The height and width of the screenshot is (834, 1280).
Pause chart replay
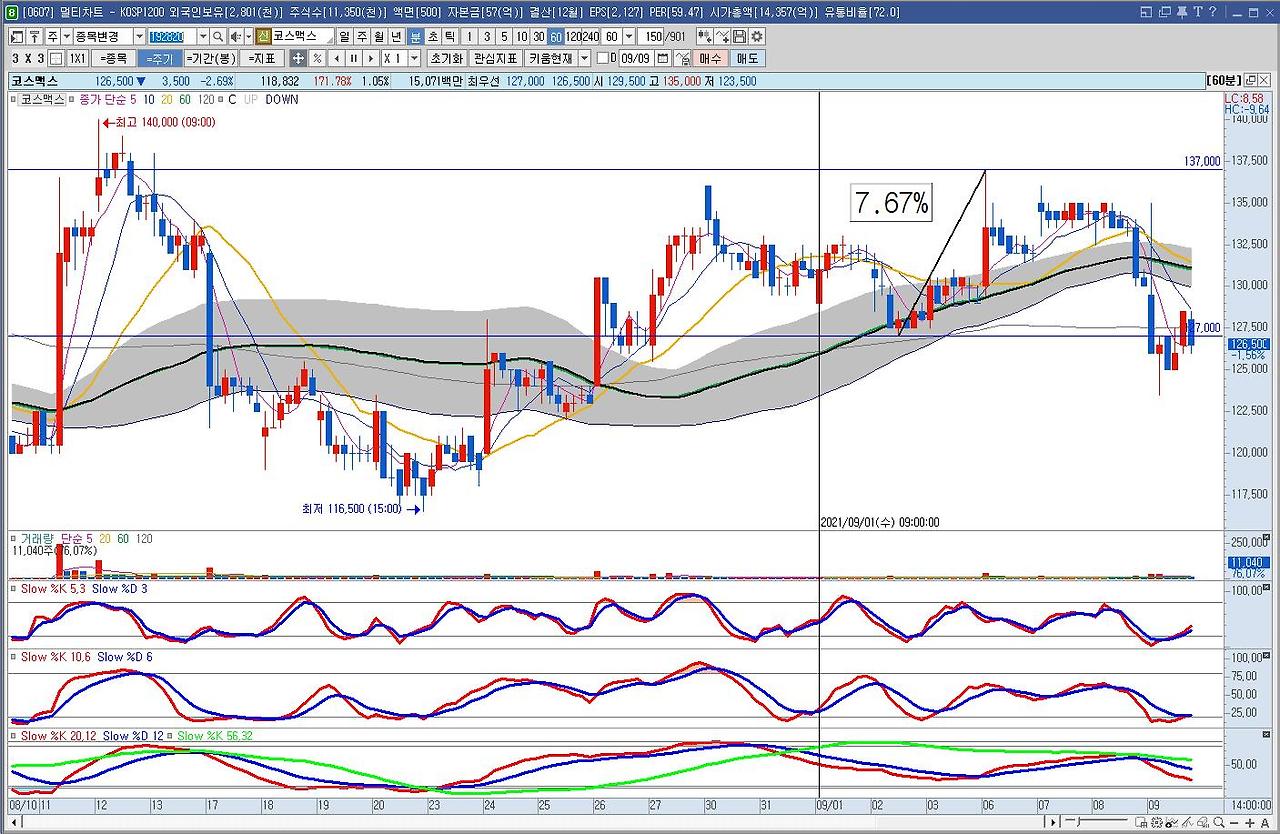point(353,59)
